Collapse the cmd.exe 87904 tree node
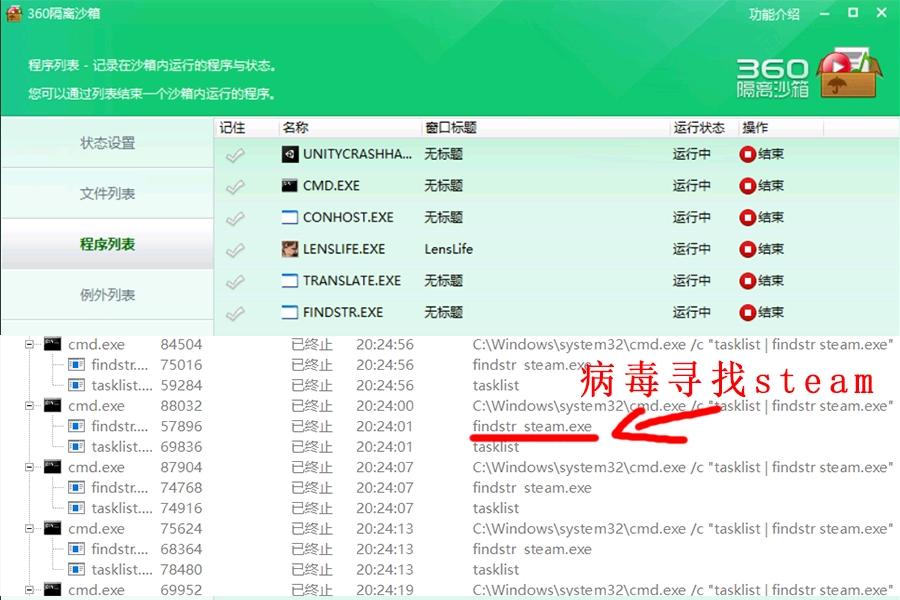Screen dimensions: 900x600 click(x=29, y=467)
